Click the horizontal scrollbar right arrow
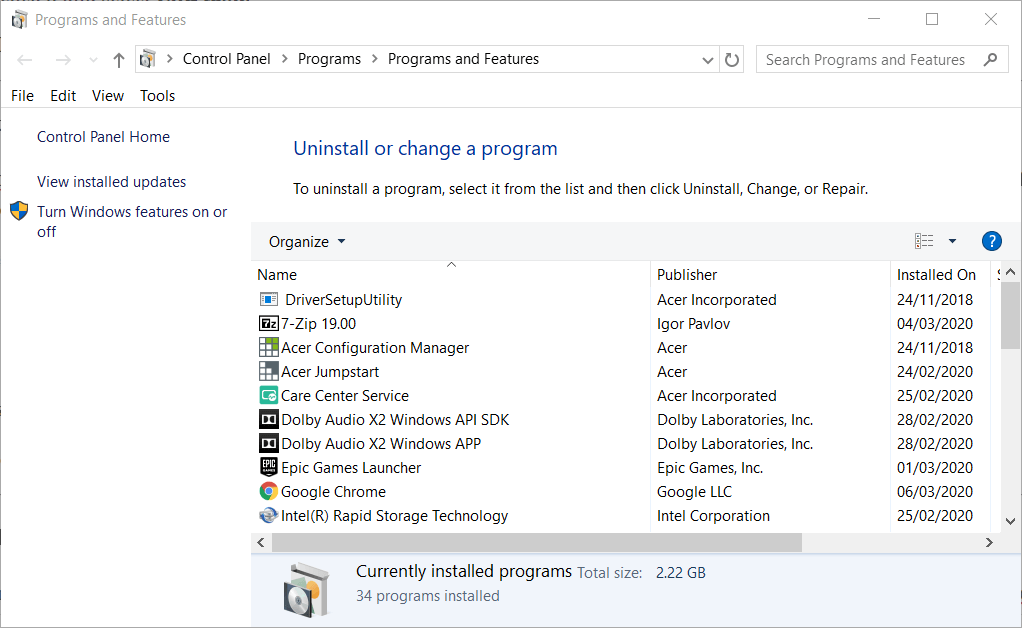 coord(989,542)
